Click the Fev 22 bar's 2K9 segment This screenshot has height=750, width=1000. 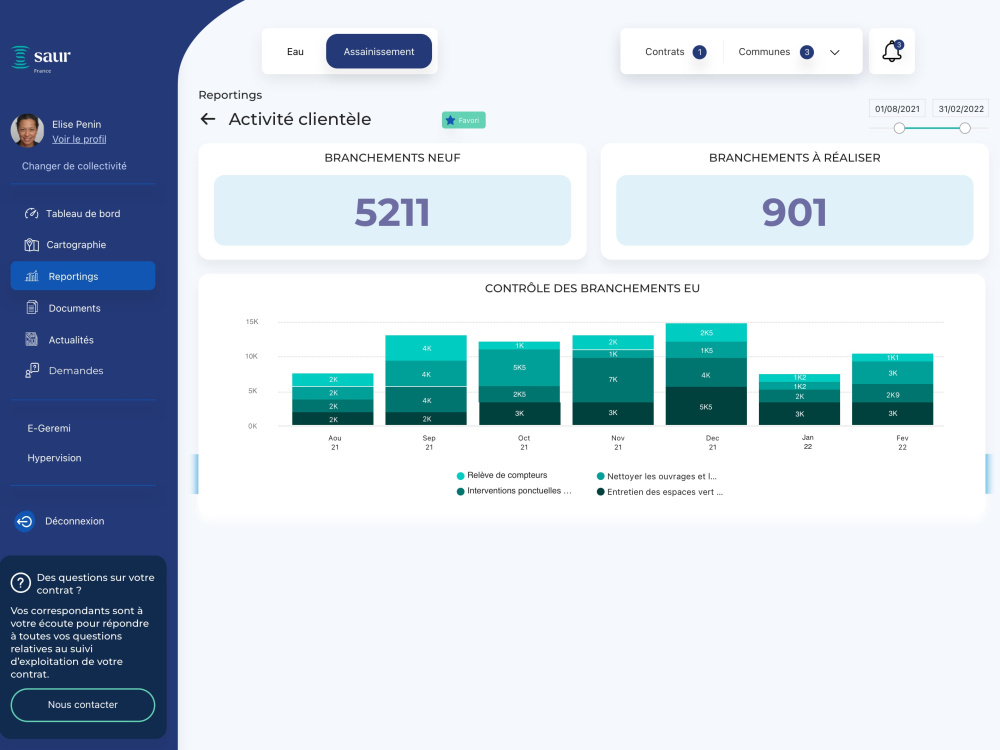click(893, 395)
